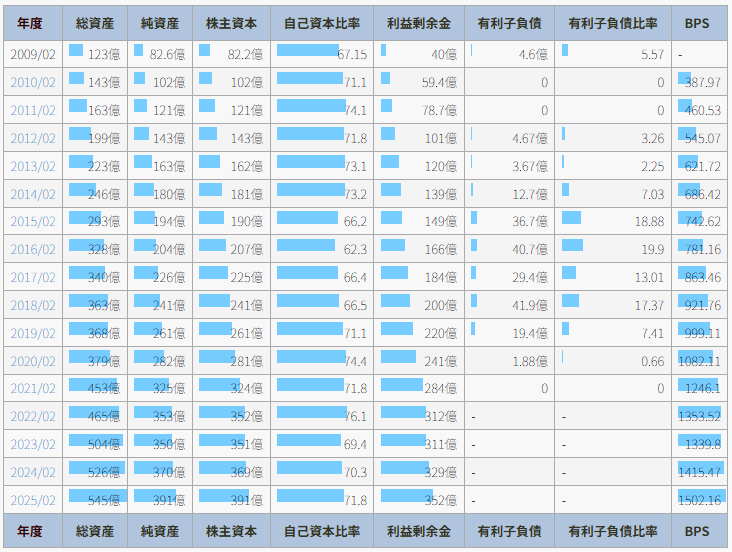
Task: Click the top 有利子負債比率 header cell
Action: (x=612, y=24)
